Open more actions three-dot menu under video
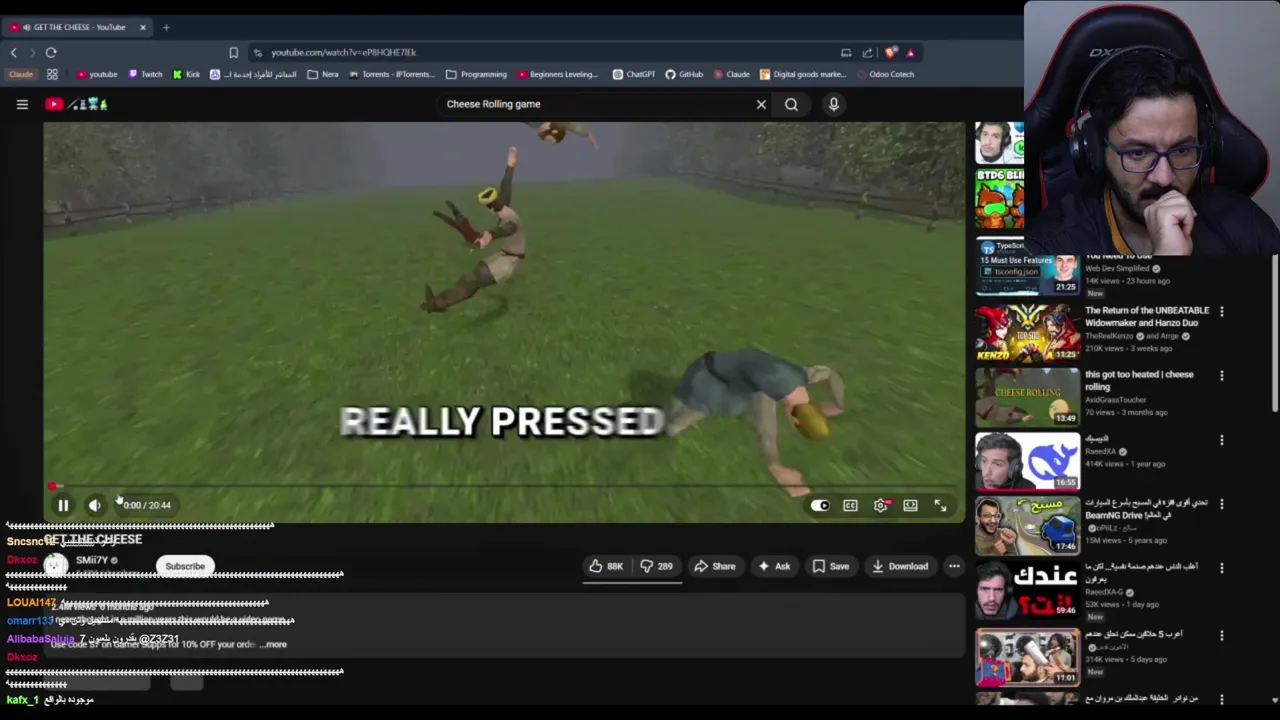The image size is (1280, 720). [954, 566]
